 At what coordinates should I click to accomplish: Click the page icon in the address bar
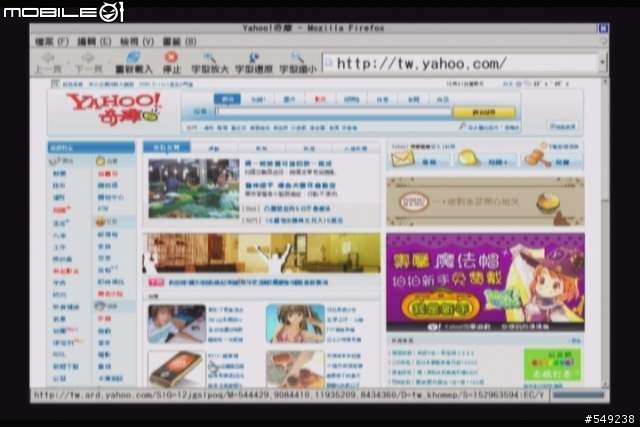tap(329, 63)
